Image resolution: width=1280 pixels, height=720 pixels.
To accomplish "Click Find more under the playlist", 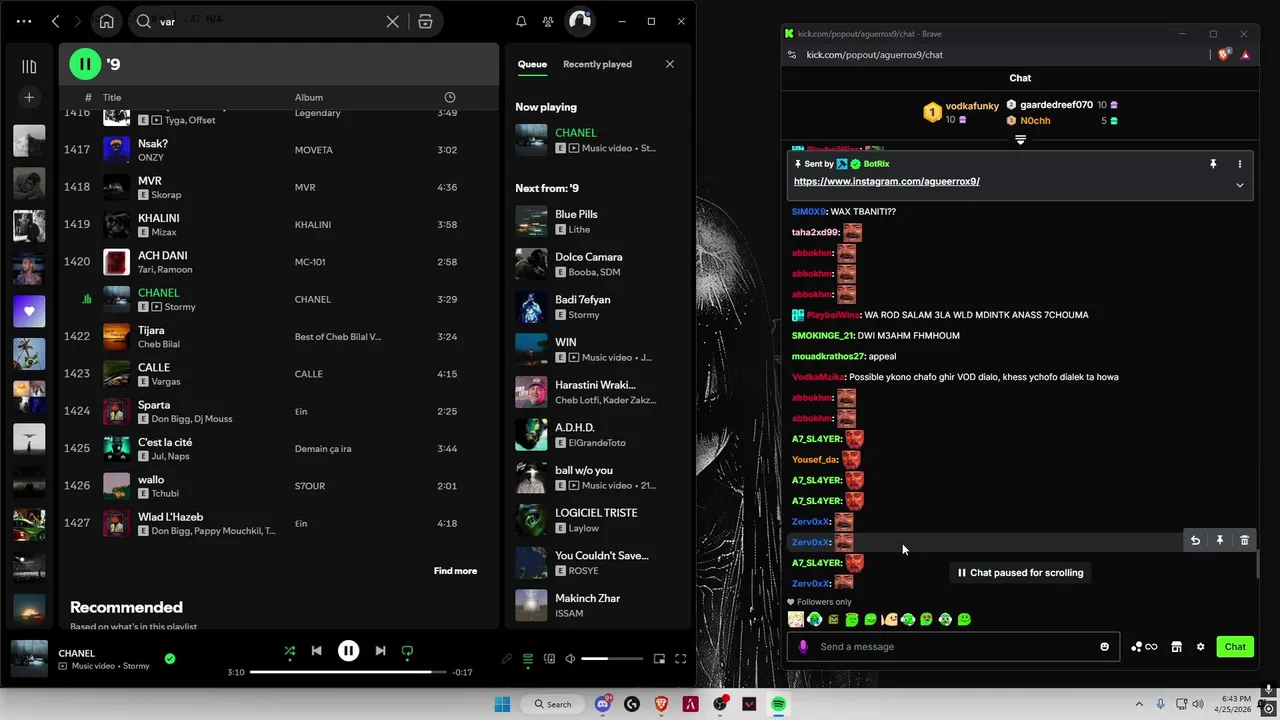I will coord(455,571).
